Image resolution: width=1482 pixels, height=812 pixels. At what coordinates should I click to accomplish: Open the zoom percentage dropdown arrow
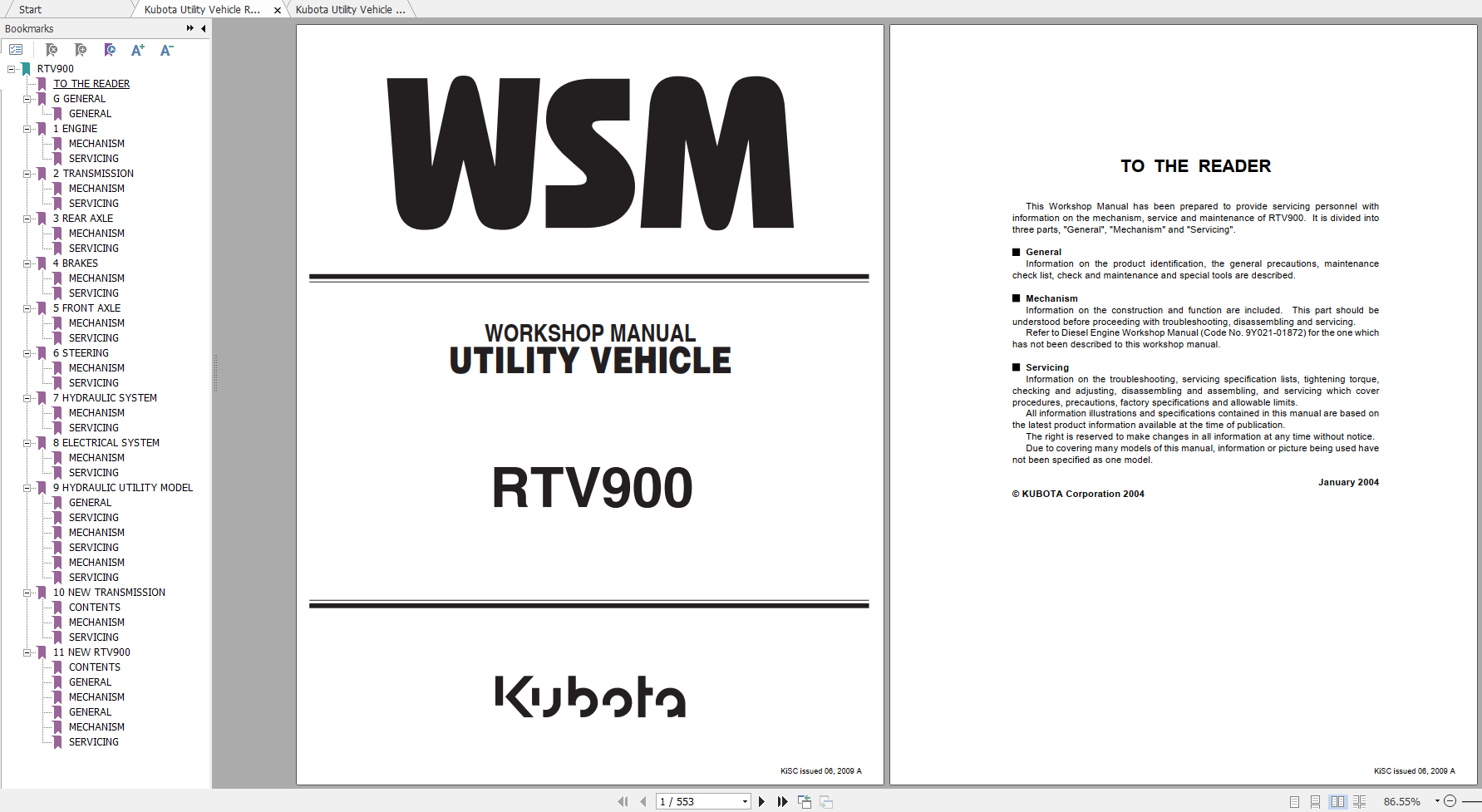[1437, 801]
